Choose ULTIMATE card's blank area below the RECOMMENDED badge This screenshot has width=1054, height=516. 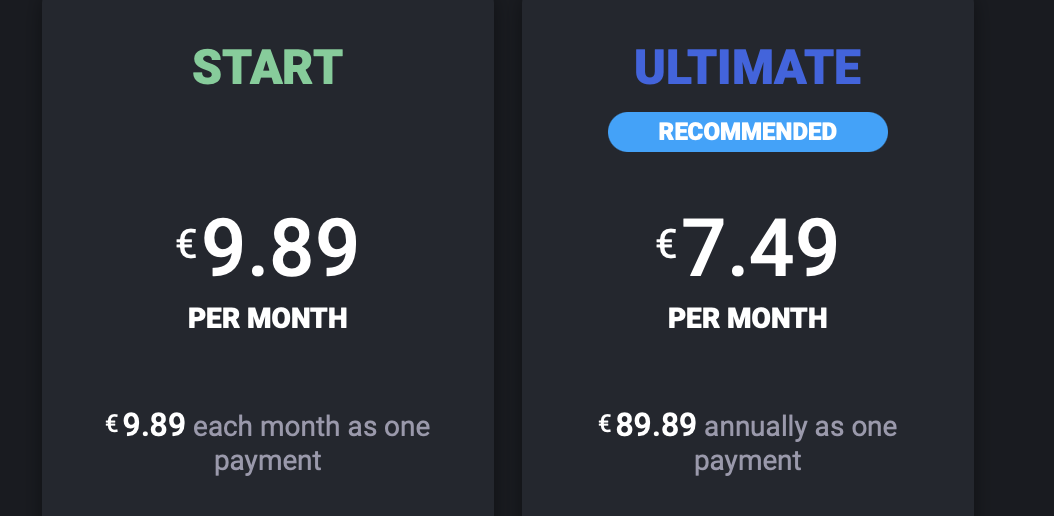[747, 183]
